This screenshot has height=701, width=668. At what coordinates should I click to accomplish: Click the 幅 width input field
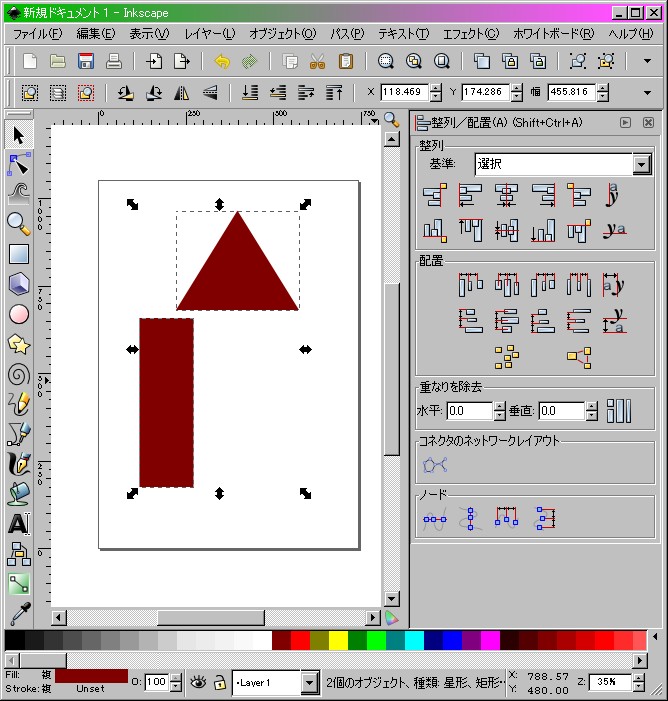tap(571, 93)
